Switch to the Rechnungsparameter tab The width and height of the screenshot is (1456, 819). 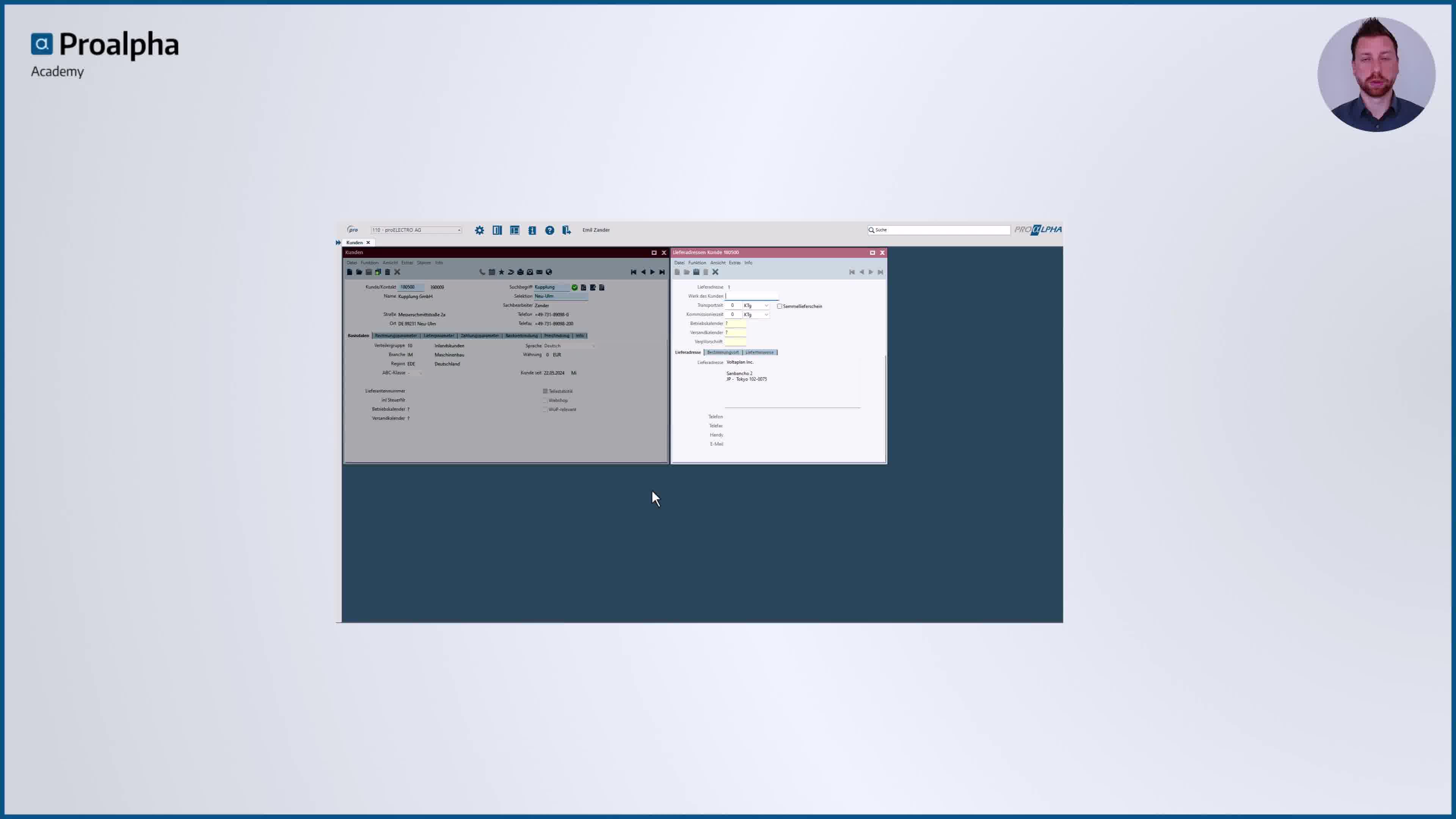[x=395, y=336]
